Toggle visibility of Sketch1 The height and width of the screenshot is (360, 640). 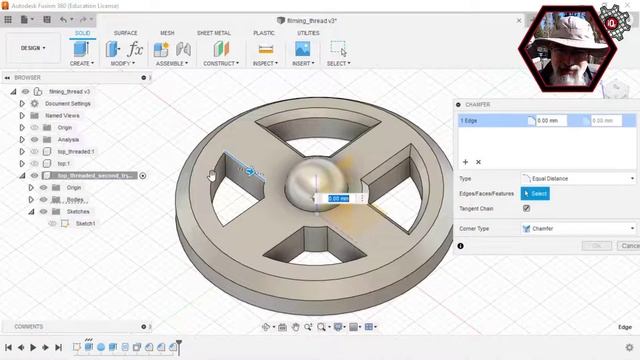[53, 224]
